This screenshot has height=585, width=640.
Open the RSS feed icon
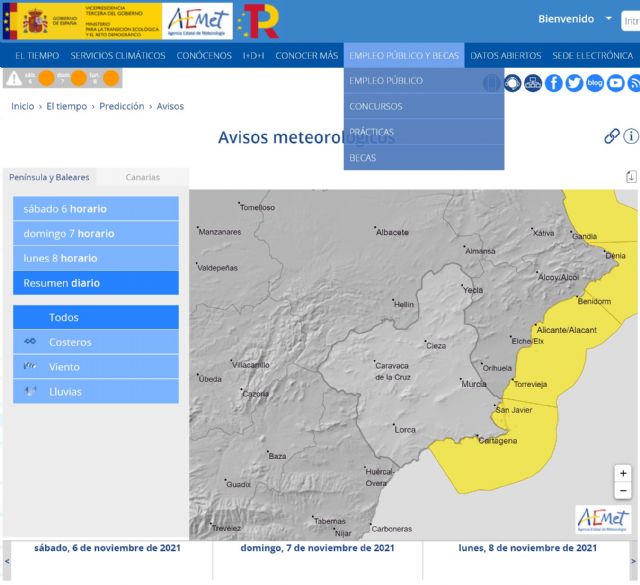634,83
